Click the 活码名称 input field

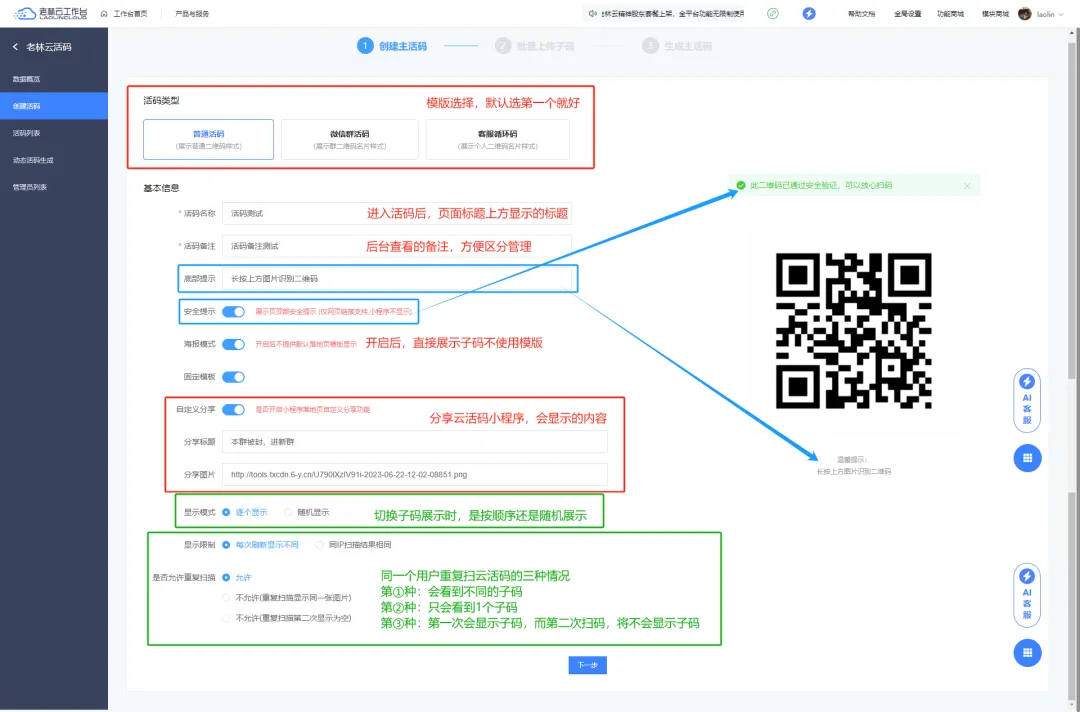(397, 213)
